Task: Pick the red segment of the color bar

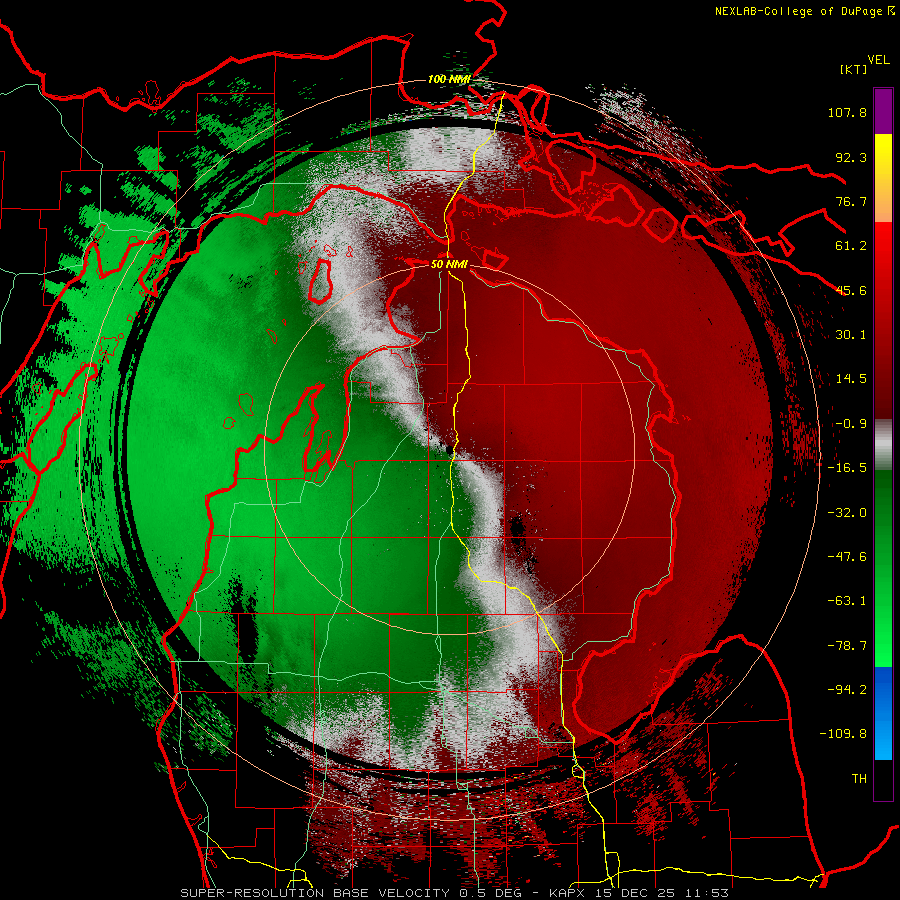Action: pyautogui.click(x=883, y=320)
